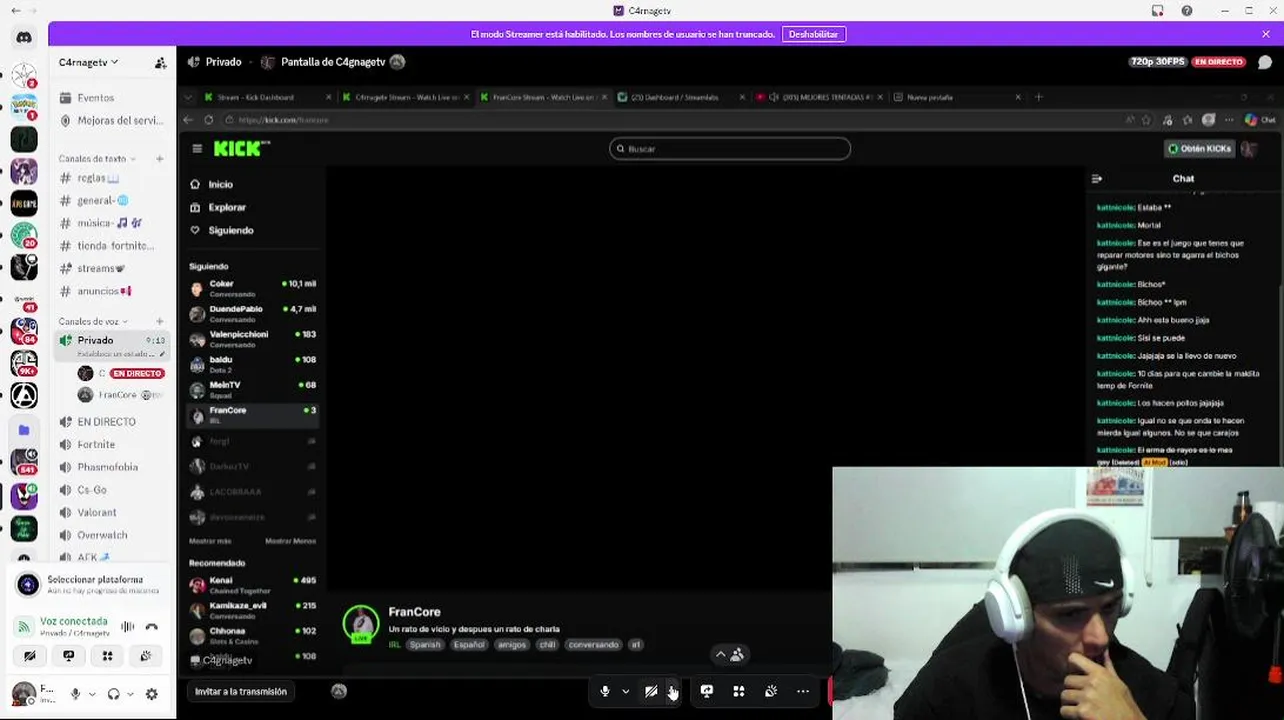
Task: Click Kick logo in shared screen
Action: pos(241,148)
